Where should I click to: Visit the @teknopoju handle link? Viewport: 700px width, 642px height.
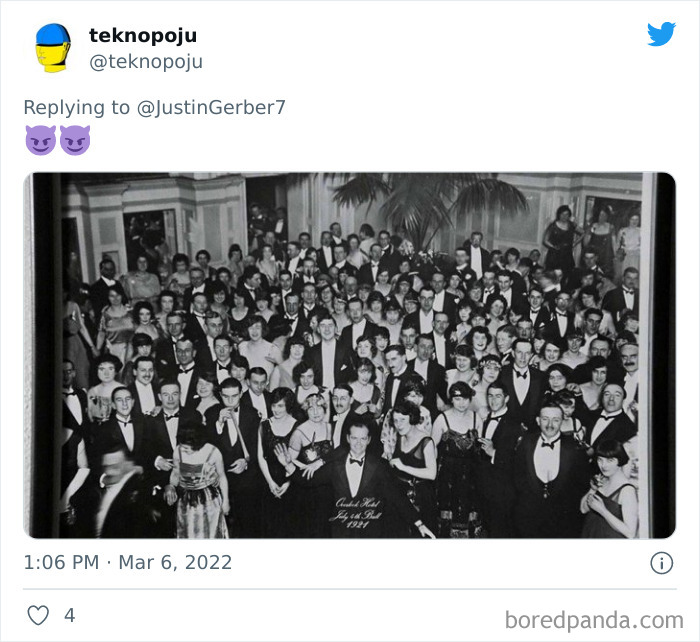pyautogui.click(x=146, y=61)
